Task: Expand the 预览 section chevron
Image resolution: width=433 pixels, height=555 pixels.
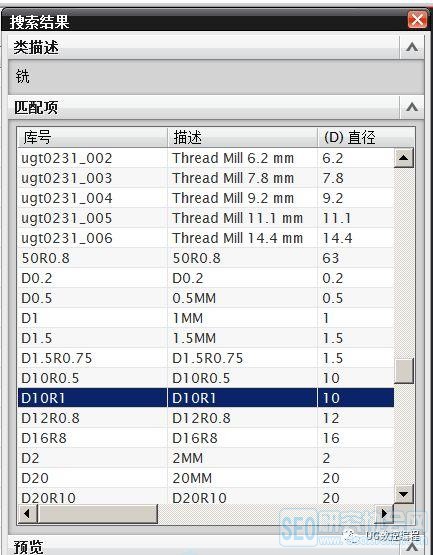Action: point(412,547)
